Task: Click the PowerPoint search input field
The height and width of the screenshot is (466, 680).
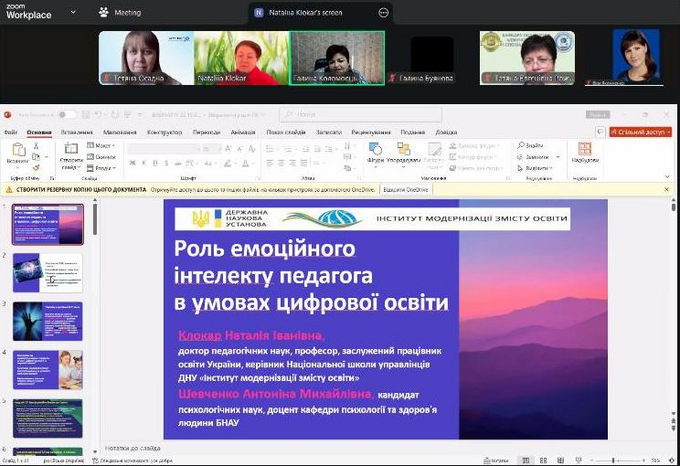Action: pyautogui.click(x=350, y=115)
